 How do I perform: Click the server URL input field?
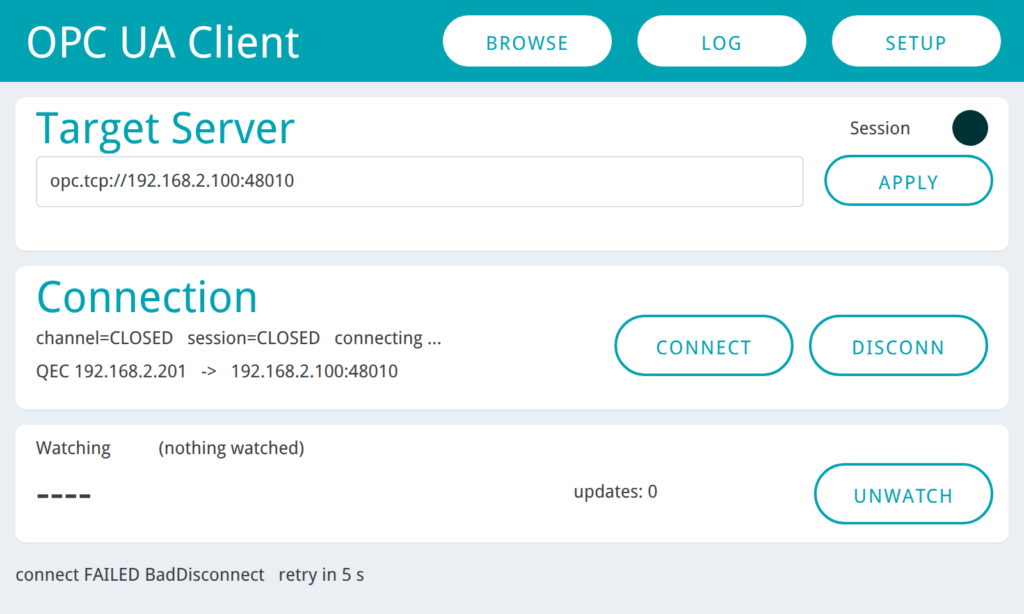(419, 182)
